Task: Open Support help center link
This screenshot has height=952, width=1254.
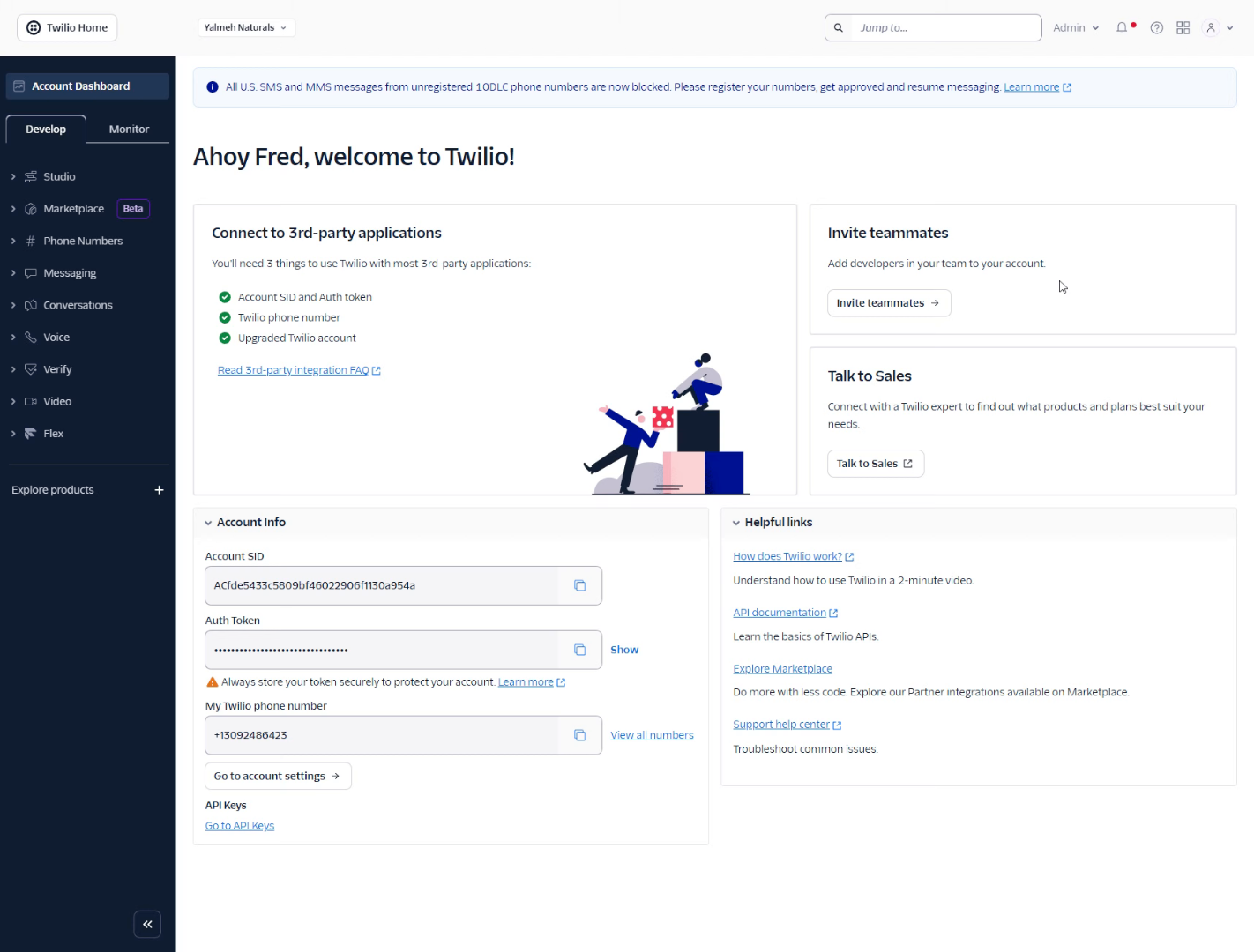Action: (787, 725)
